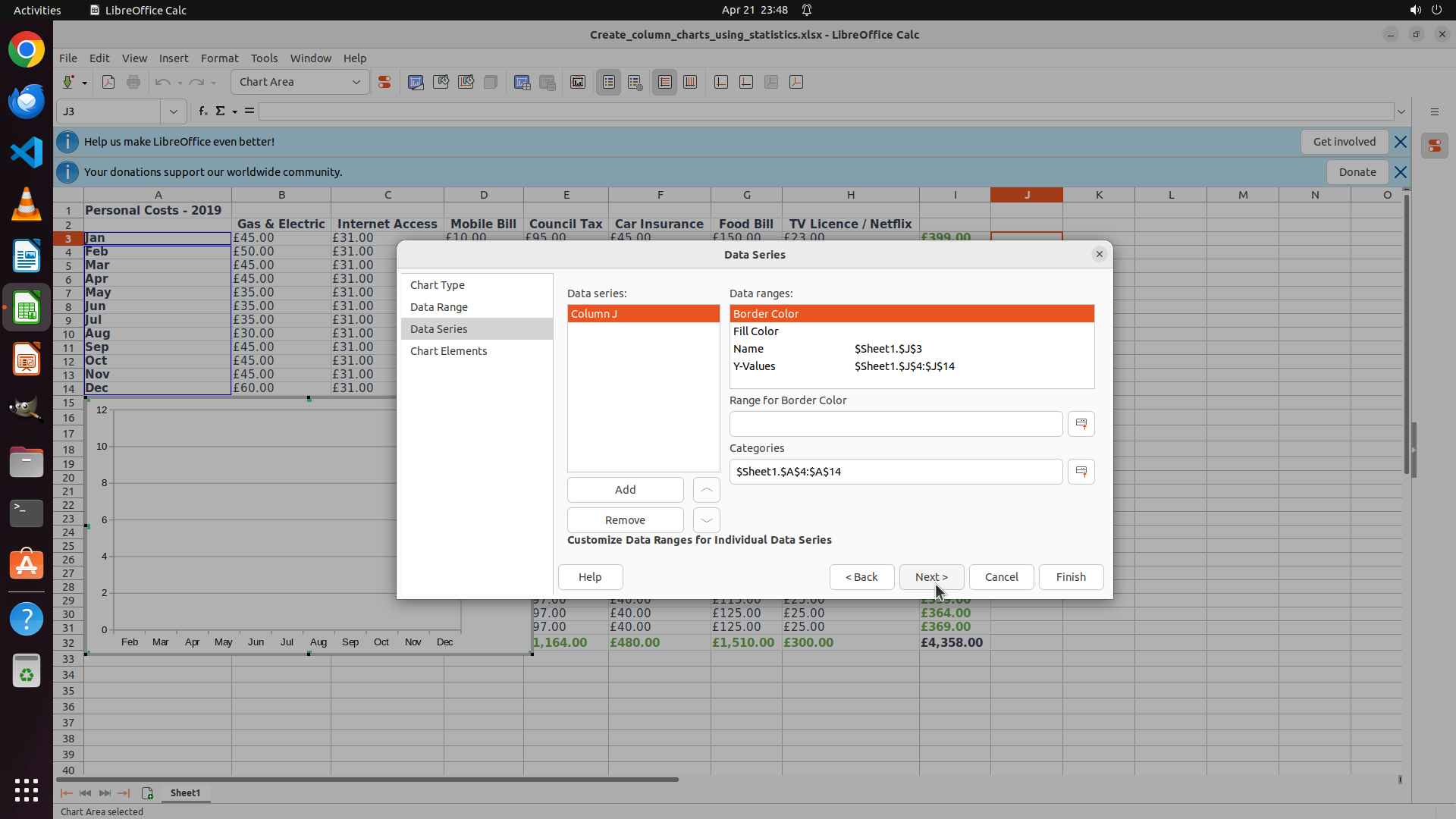
Task: Expand the Name Box dropdown arrow
Action: point(174,111)
